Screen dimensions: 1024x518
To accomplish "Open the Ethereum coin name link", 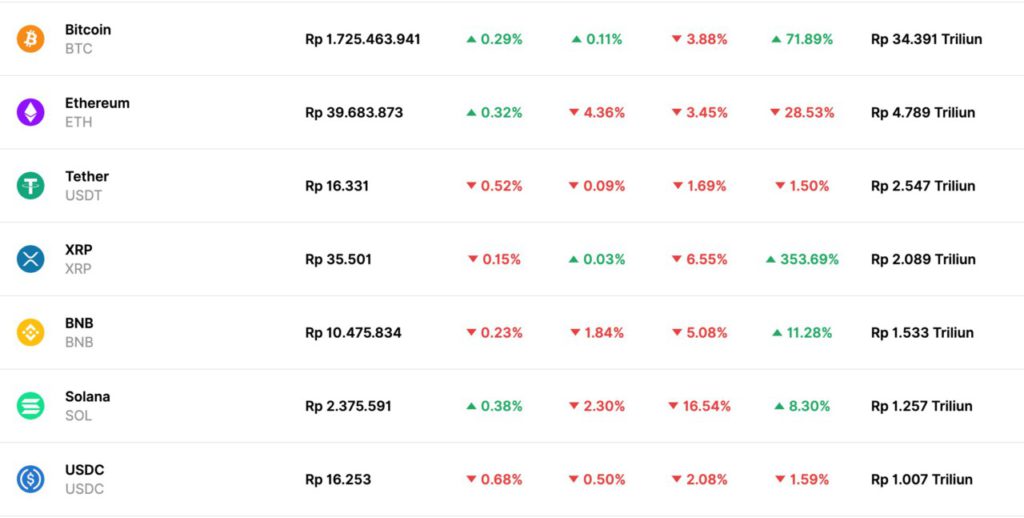I will tap(97, 103).
